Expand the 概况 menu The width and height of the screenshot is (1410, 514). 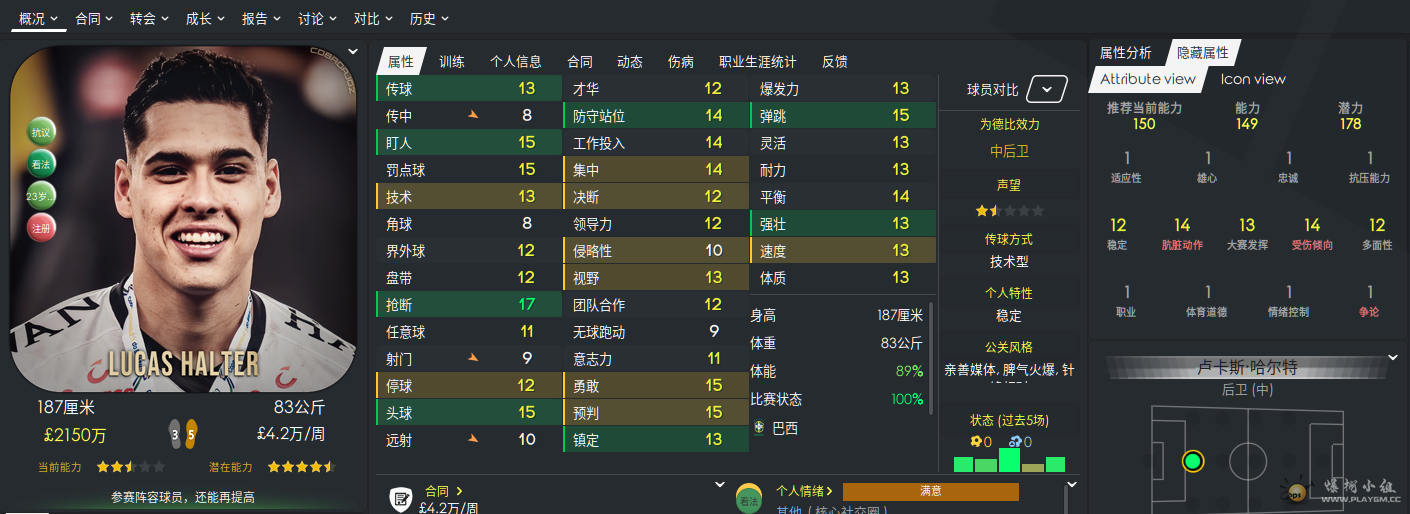(38, 18)
